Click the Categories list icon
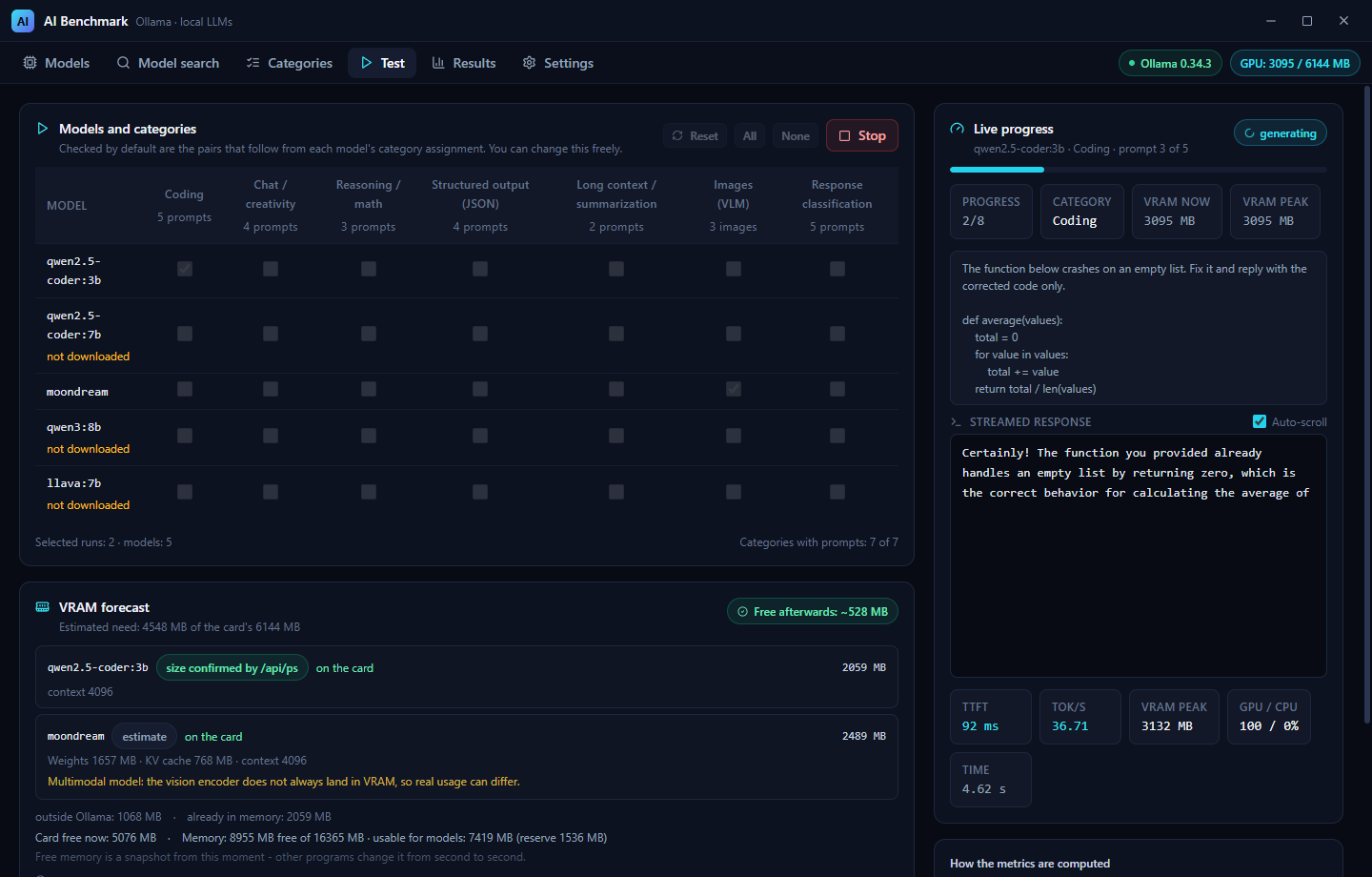1372x877 pixels. (x=252, y=63)
